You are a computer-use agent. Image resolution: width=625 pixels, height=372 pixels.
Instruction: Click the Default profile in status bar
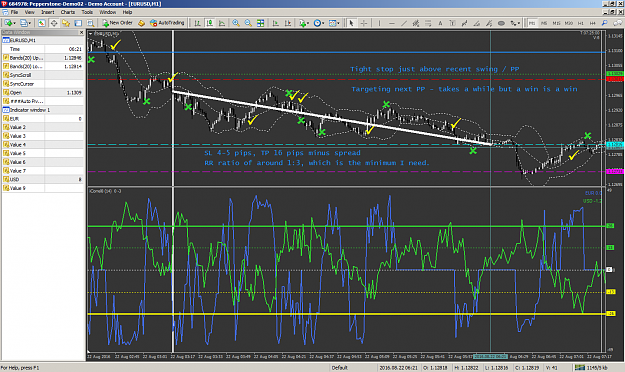pos(340,368)
